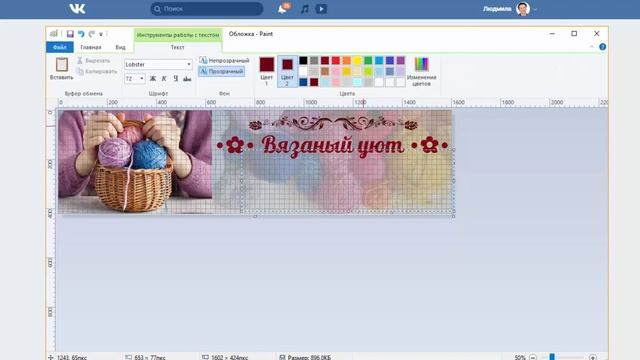Pick the black palette color
Viewport: 640px width, 360px height.
[x=303, y=60]
